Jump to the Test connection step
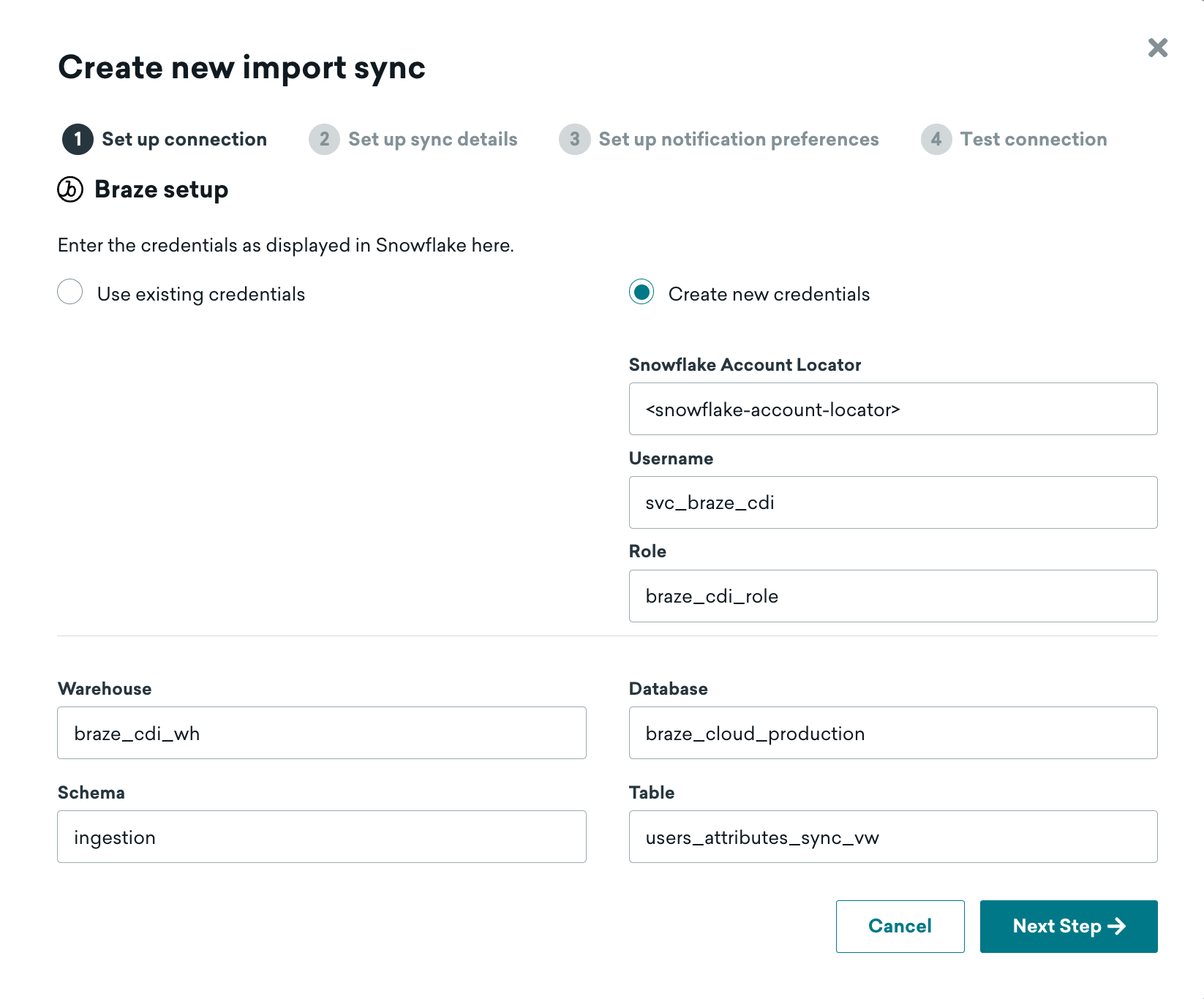This screenshot has height=999, width=1204. (1033, 140)
